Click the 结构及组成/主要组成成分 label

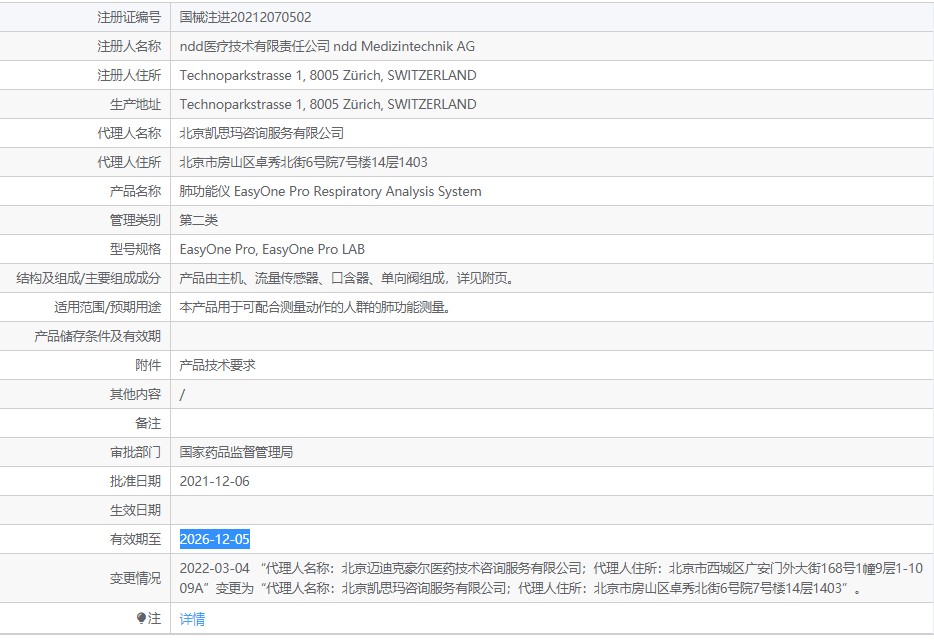89,278
